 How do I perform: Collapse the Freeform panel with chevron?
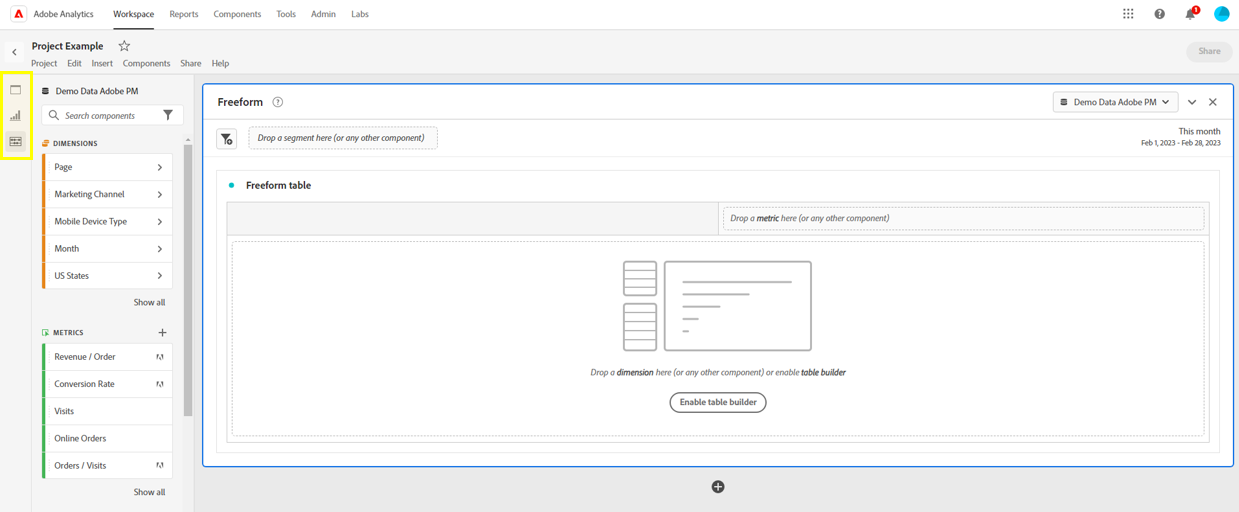click(x=1192, y=102)
